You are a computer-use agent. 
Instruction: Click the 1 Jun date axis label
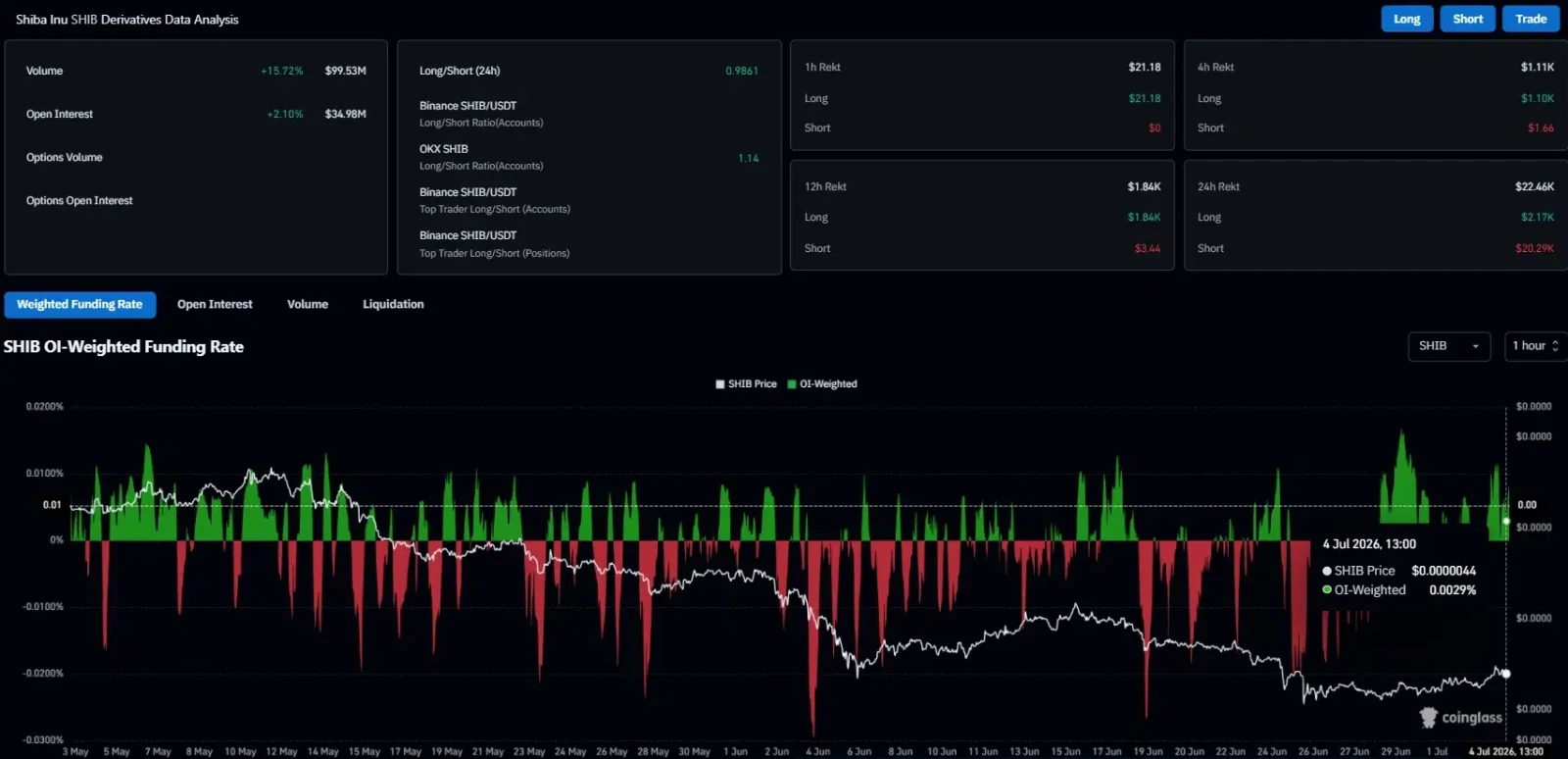pos(735,752)
